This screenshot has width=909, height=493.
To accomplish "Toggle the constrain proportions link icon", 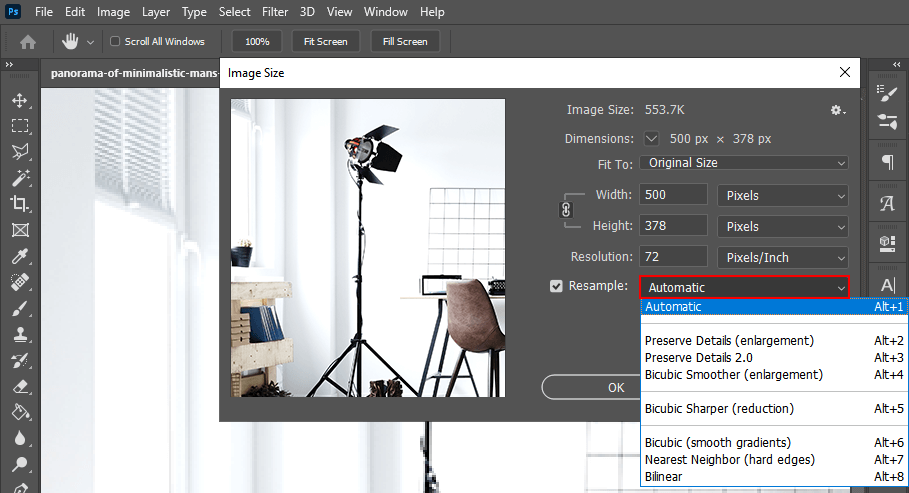I will coord(564,210).
